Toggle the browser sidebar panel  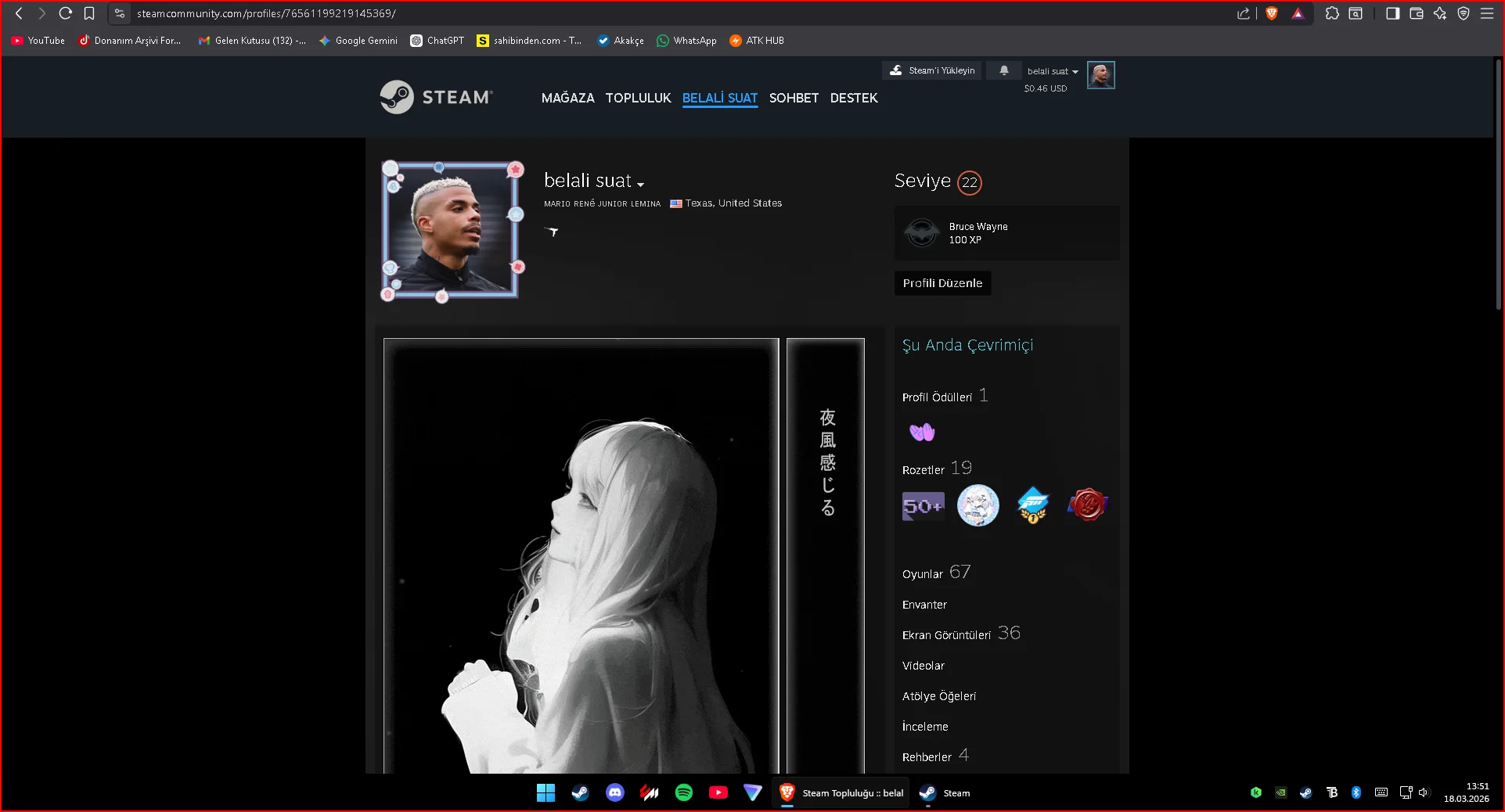point(1392,13)
